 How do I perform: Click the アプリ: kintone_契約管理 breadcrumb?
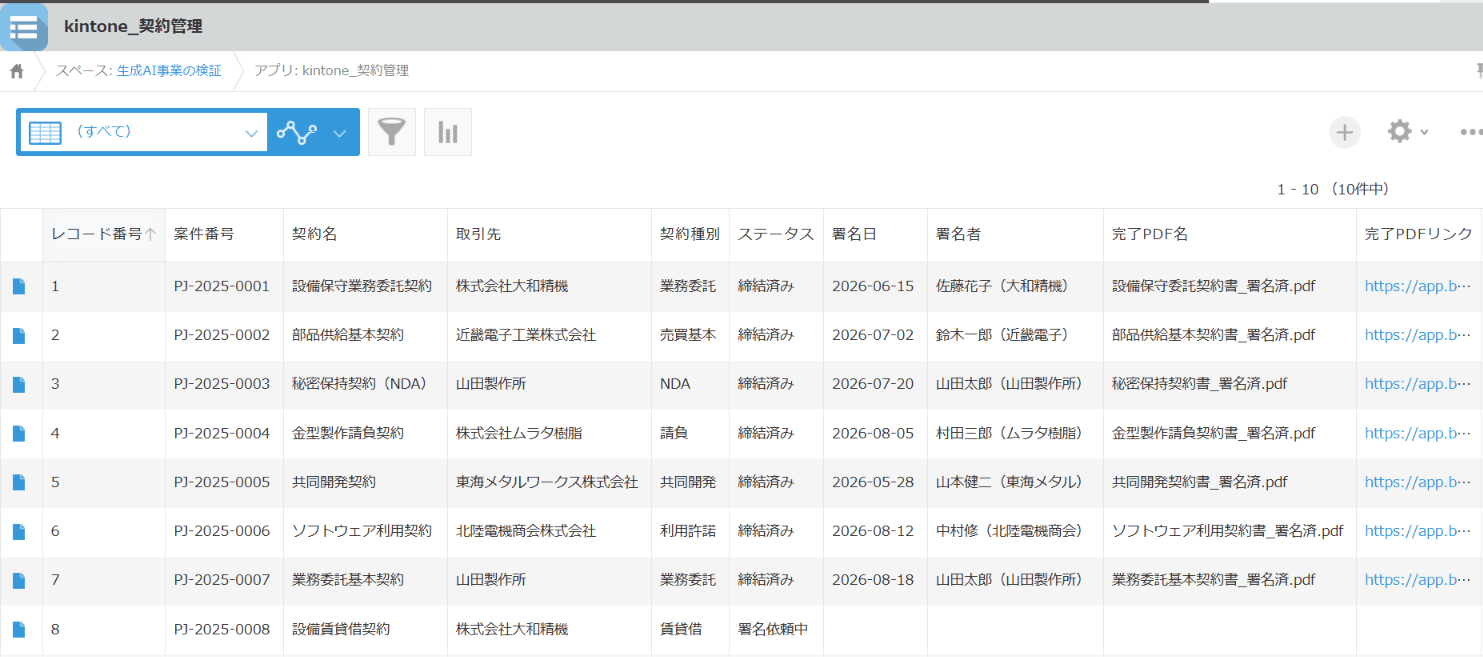click(x=331, y=71)
